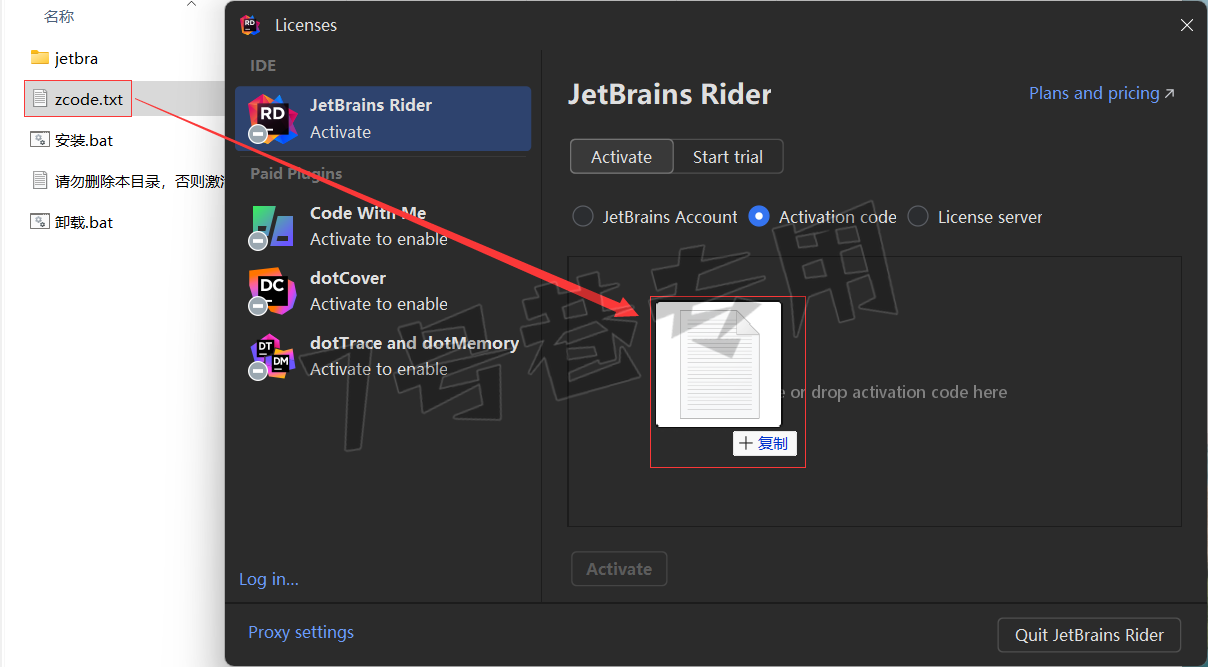1208x667 pixels.
Task: Click the 请勿删除本目录 text file icon
Action: (x=40, y=181)
